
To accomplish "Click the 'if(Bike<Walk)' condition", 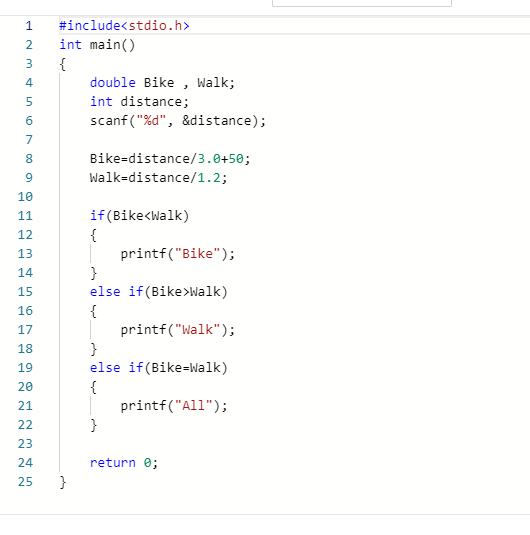I will coord(140,216).
